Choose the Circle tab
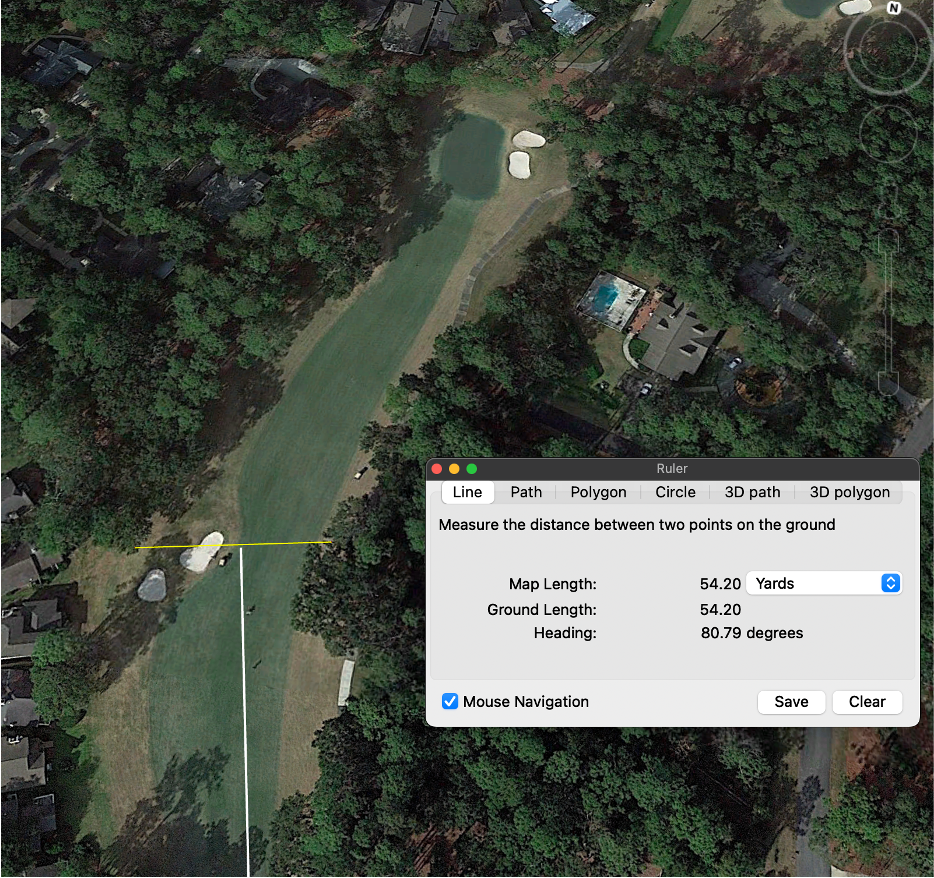 pos(675,492)
